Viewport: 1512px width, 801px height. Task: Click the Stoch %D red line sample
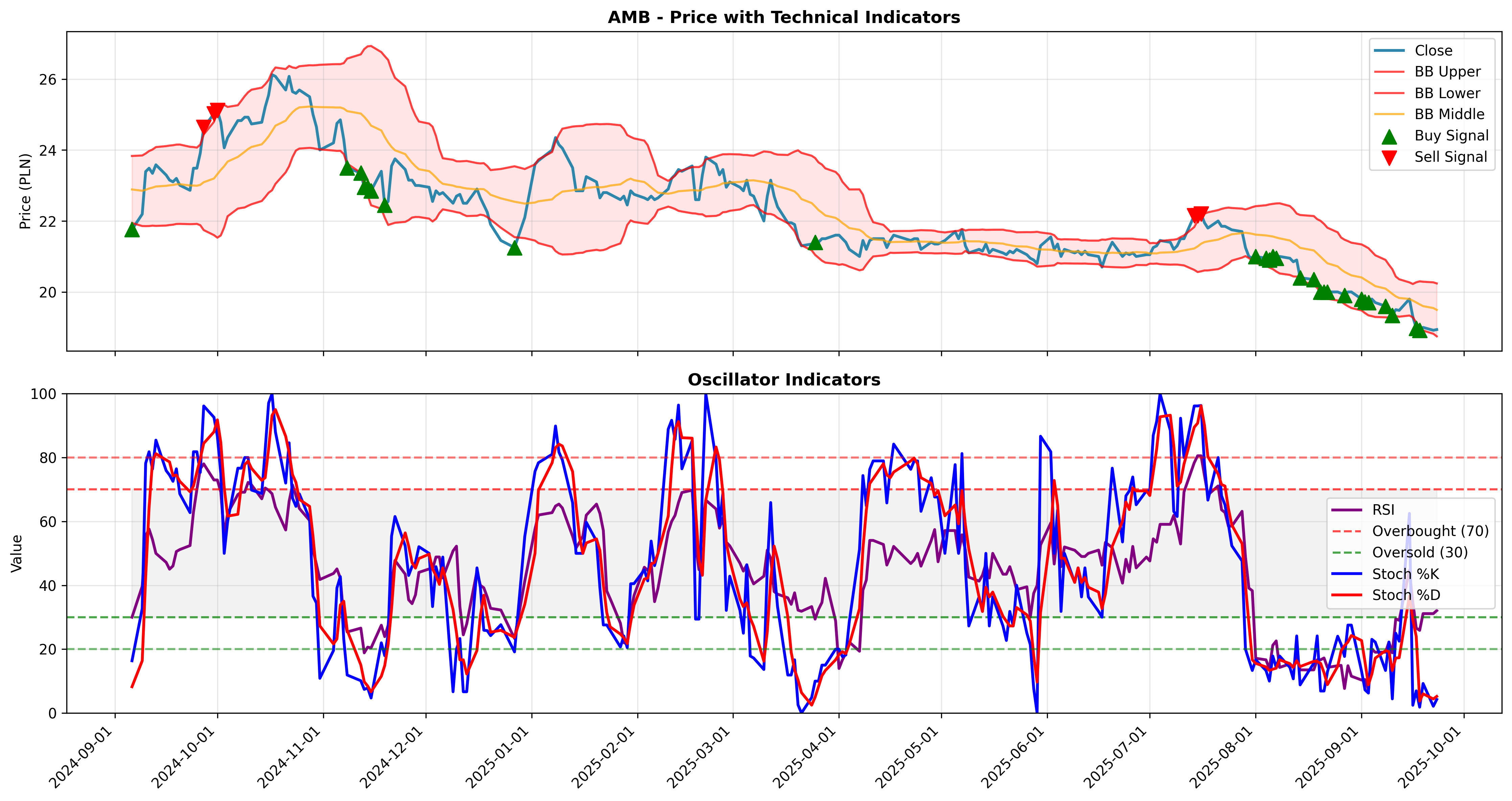(1347, 595)
